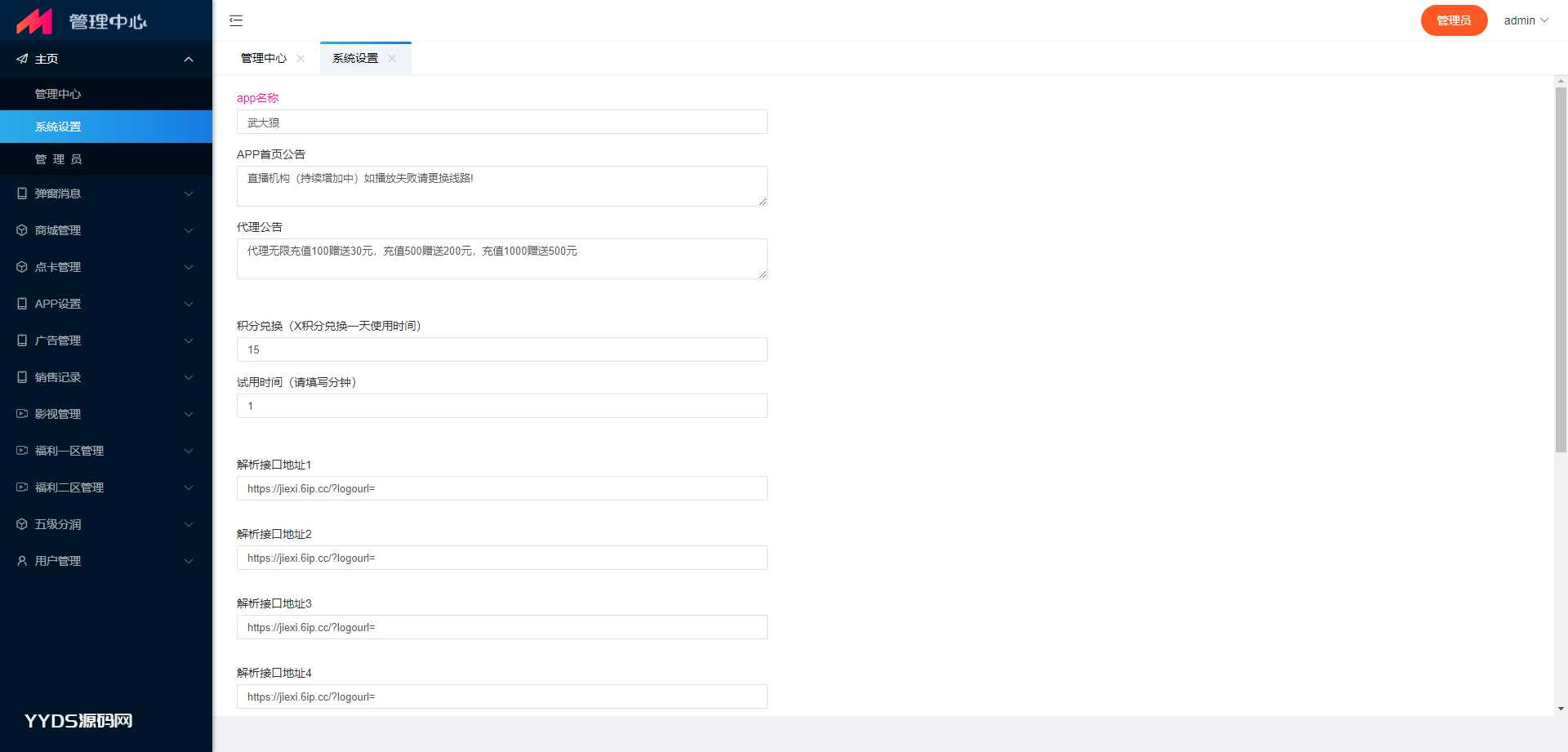1568x752 pixels.
Task: Click the orange 管理员 button
Action: [x=1454, y=20]
